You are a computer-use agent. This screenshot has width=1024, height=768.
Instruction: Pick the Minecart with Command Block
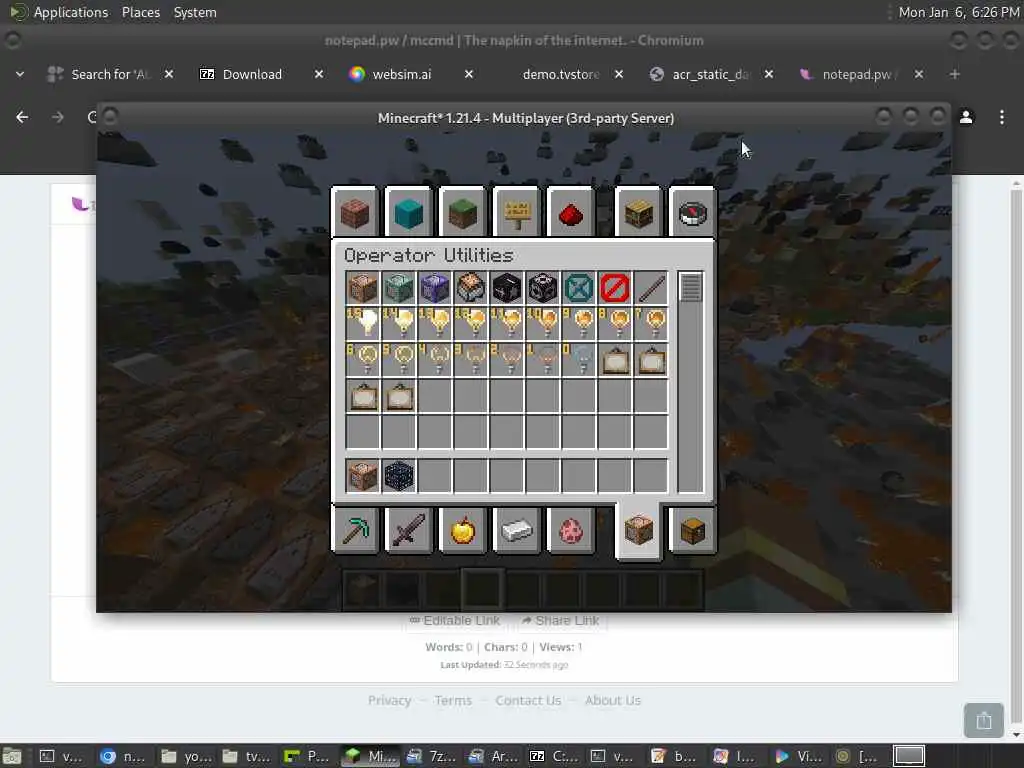(470, 288)
